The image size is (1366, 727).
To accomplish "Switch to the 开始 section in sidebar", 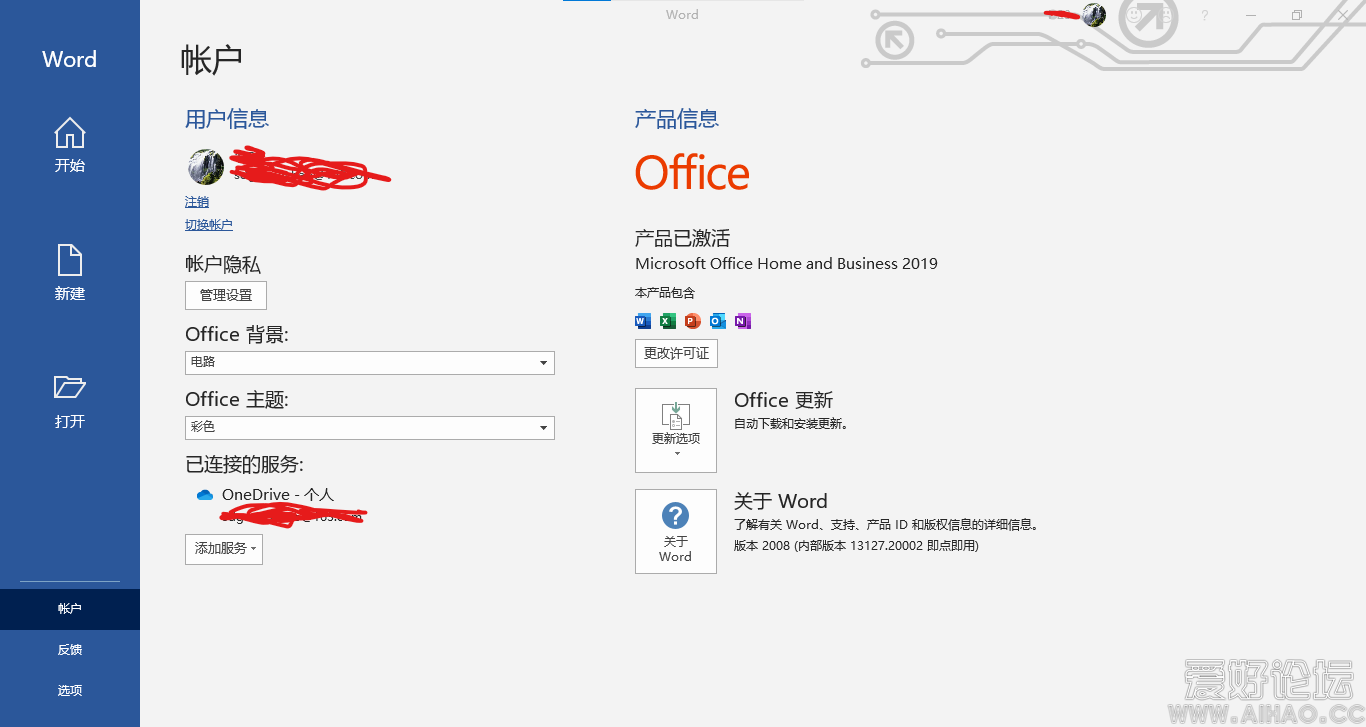I will tap(69, 146).
